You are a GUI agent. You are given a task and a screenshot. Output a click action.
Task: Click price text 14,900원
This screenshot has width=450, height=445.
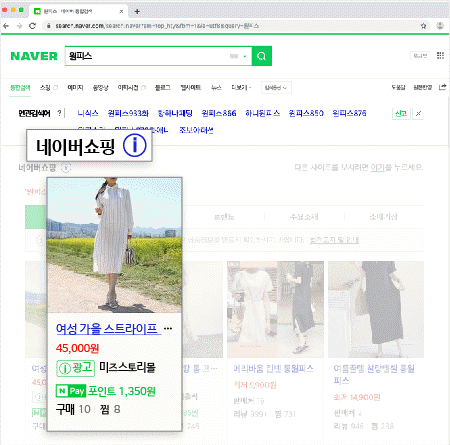pyautogui.click(x=357, y=397)
